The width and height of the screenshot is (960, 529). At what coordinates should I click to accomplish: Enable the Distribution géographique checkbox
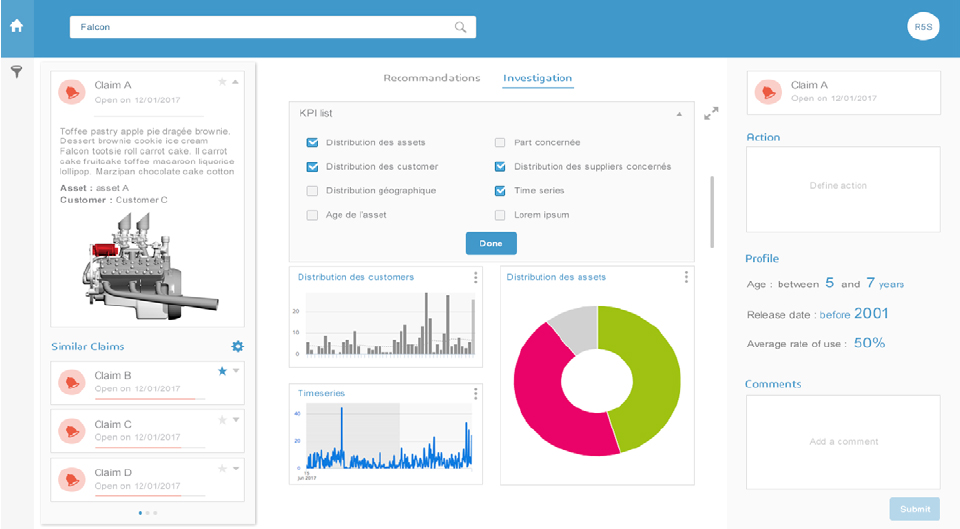pyautogui.click(x=312, y=191)
